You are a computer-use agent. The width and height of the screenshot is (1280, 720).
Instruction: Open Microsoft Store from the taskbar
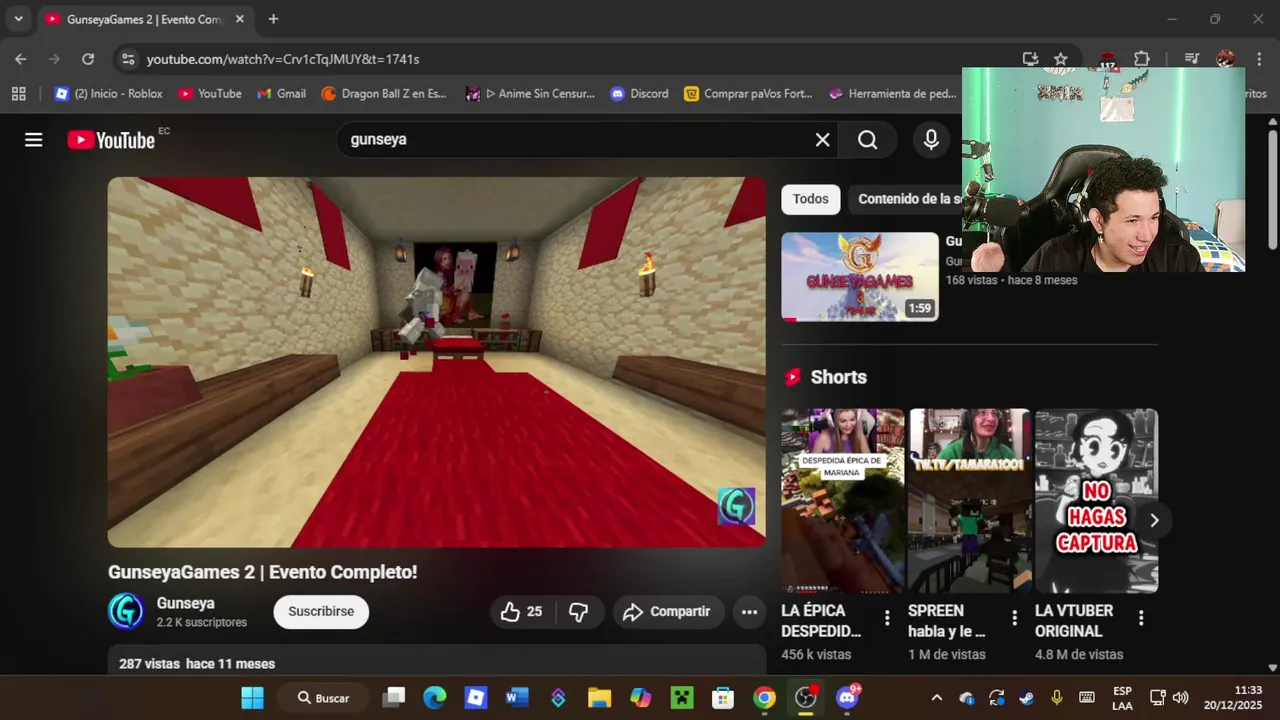pos(723,698)
